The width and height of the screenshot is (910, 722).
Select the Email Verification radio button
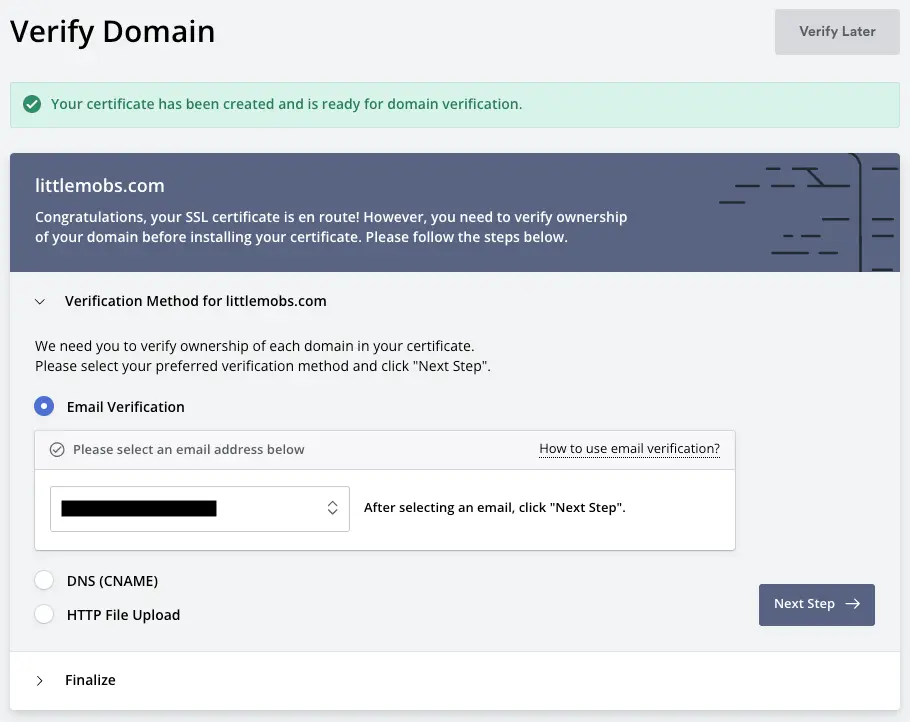[x=43, y=406]
